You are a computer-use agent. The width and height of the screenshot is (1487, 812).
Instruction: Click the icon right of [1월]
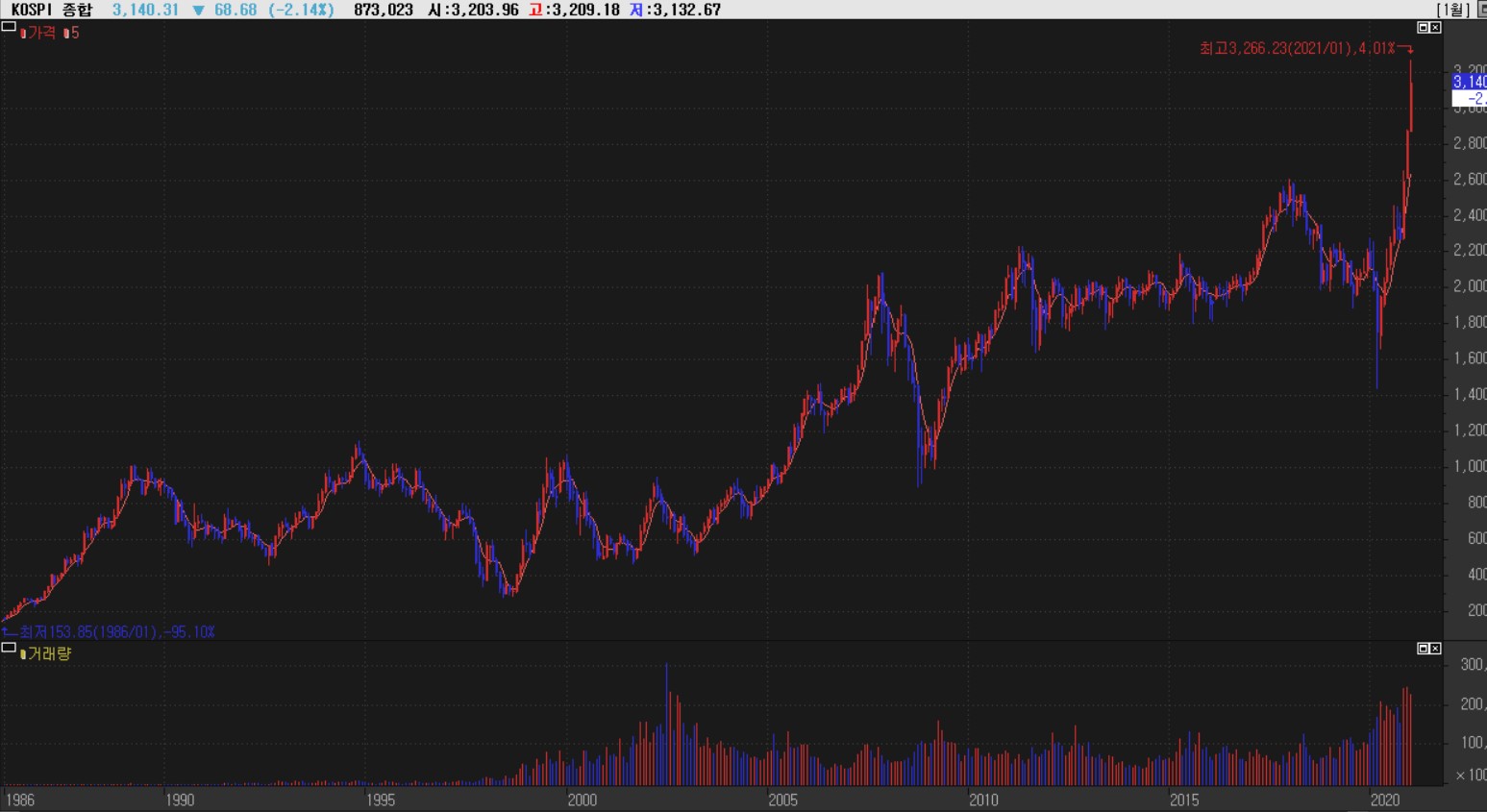(1480, 10)
